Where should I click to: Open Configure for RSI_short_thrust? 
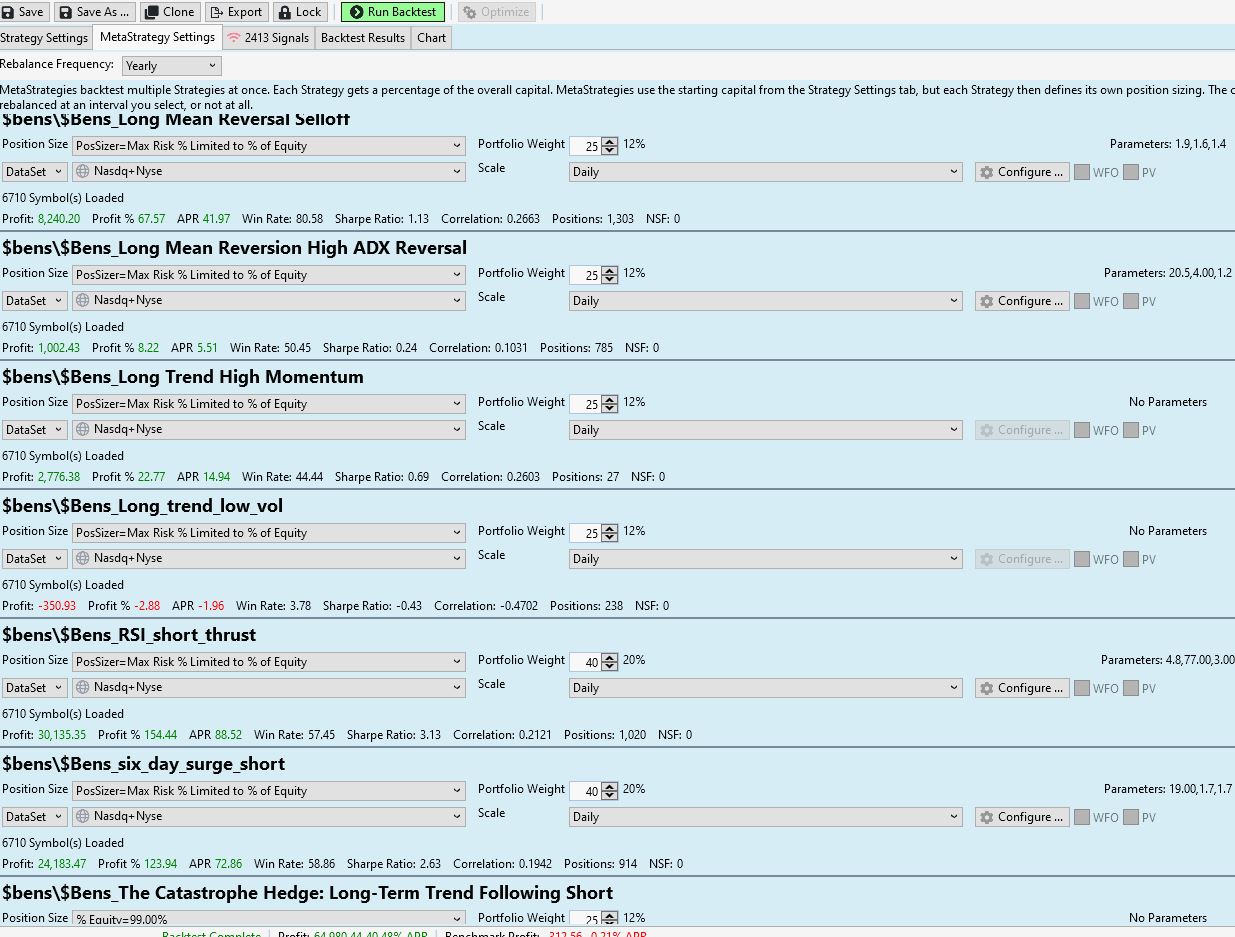click(x=1022, y=688)
